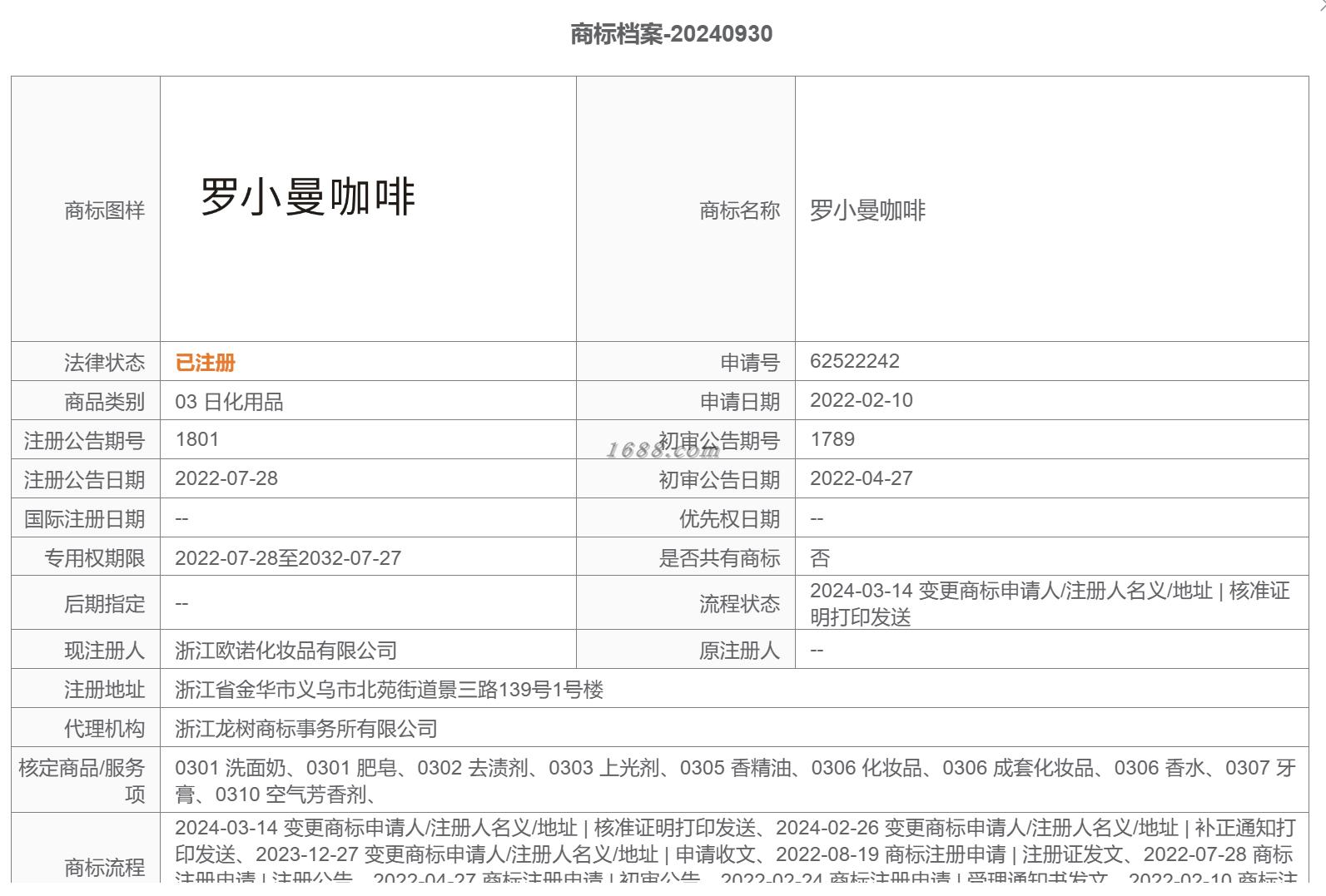Click the registrant 浙江欧诺化妆品有限公司
This screenshot has height=896, width=1326.
[286, 651]
